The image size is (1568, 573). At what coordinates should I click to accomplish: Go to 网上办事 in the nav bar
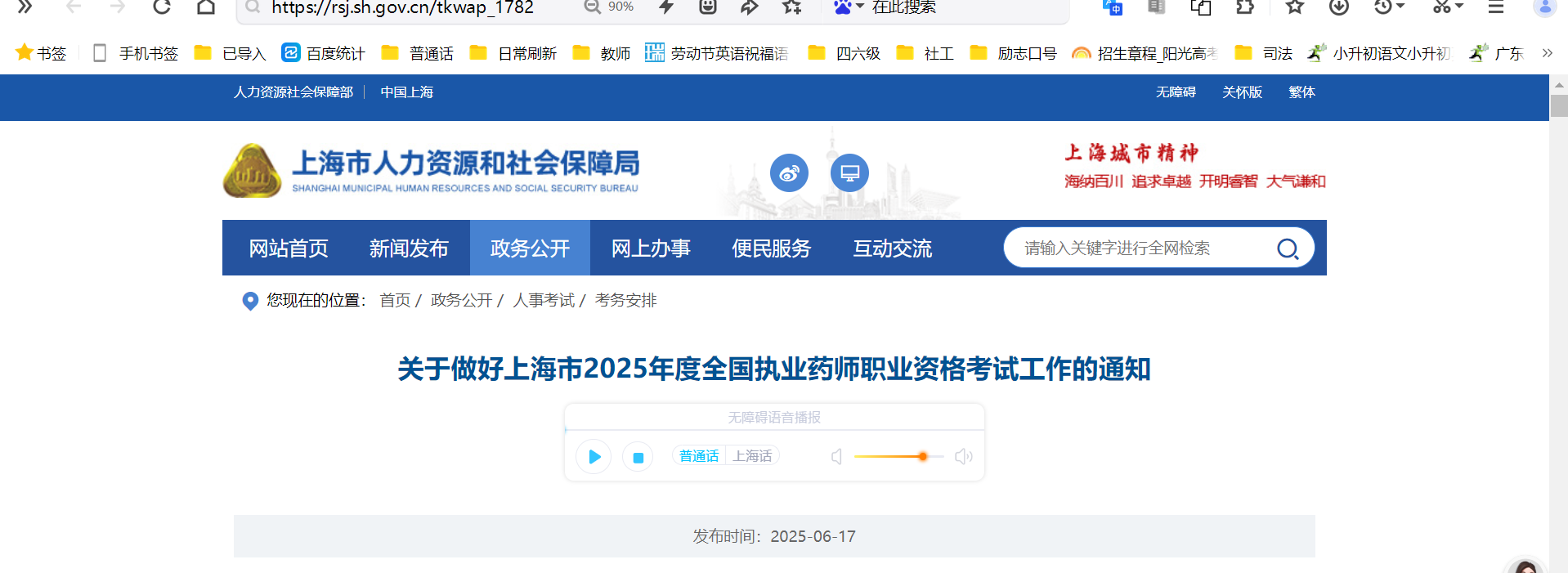click(651, 248)
